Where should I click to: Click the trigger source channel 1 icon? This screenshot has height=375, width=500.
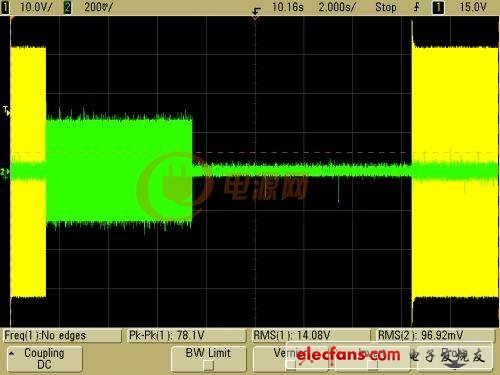pyautogui.click(x=438, y=7)
